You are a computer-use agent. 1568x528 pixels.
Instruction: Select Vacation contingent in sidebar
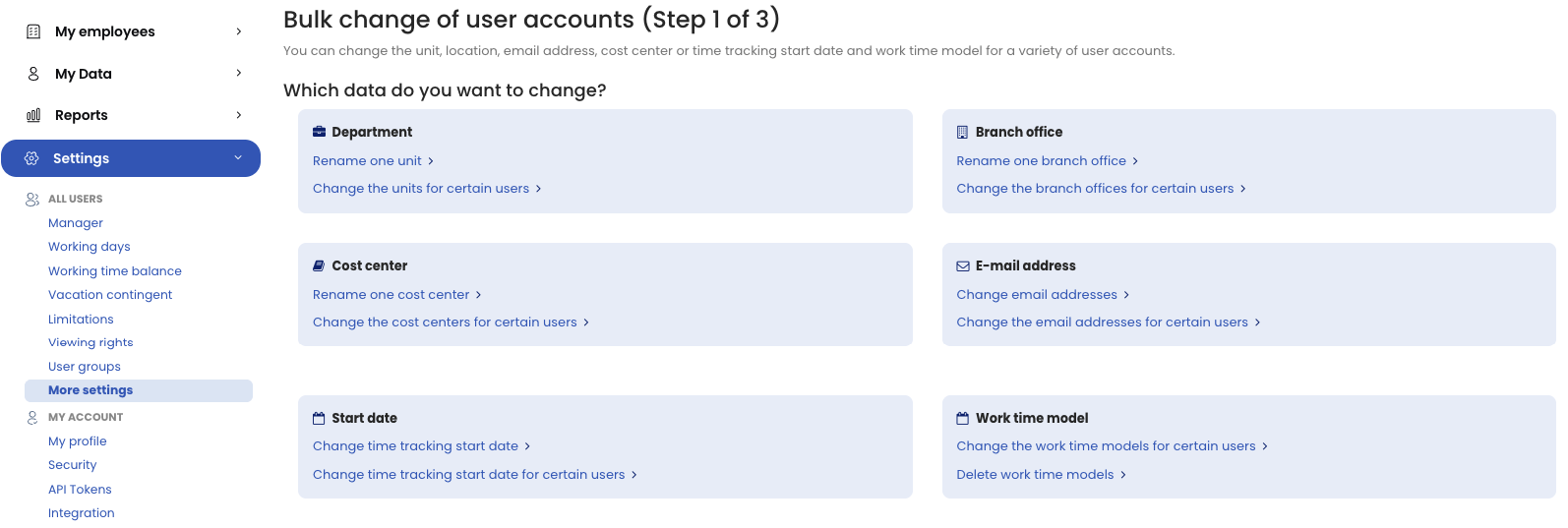point(110,295)
